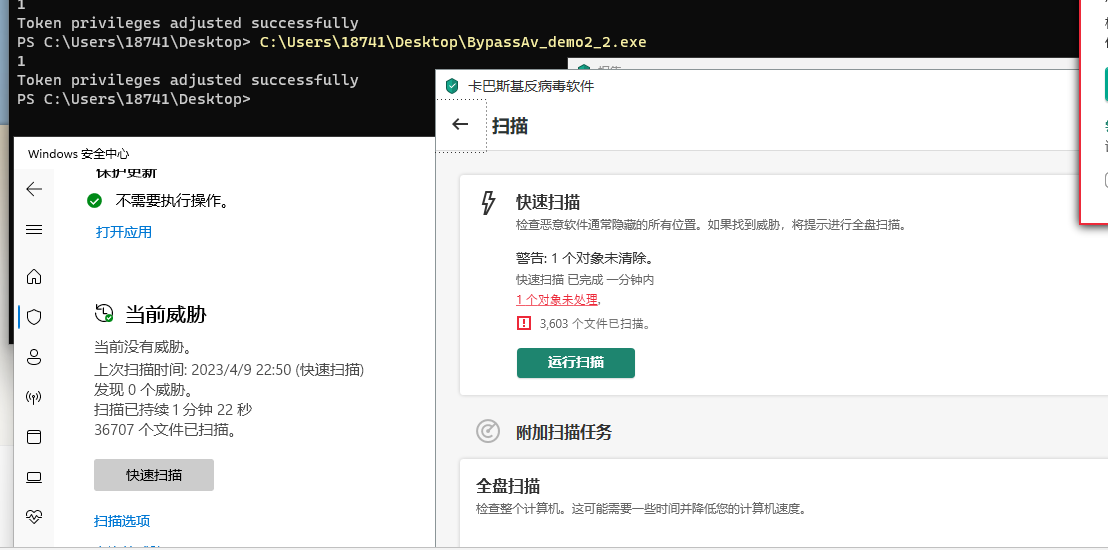1108x550 pixels.
Task: Click the 警告: 1 个对象未清除 text
Action: 584,258
